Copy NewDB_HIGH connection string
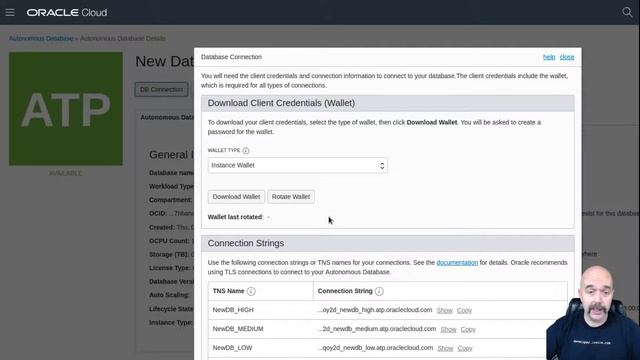640x360 pixels. tap(464, 310)
